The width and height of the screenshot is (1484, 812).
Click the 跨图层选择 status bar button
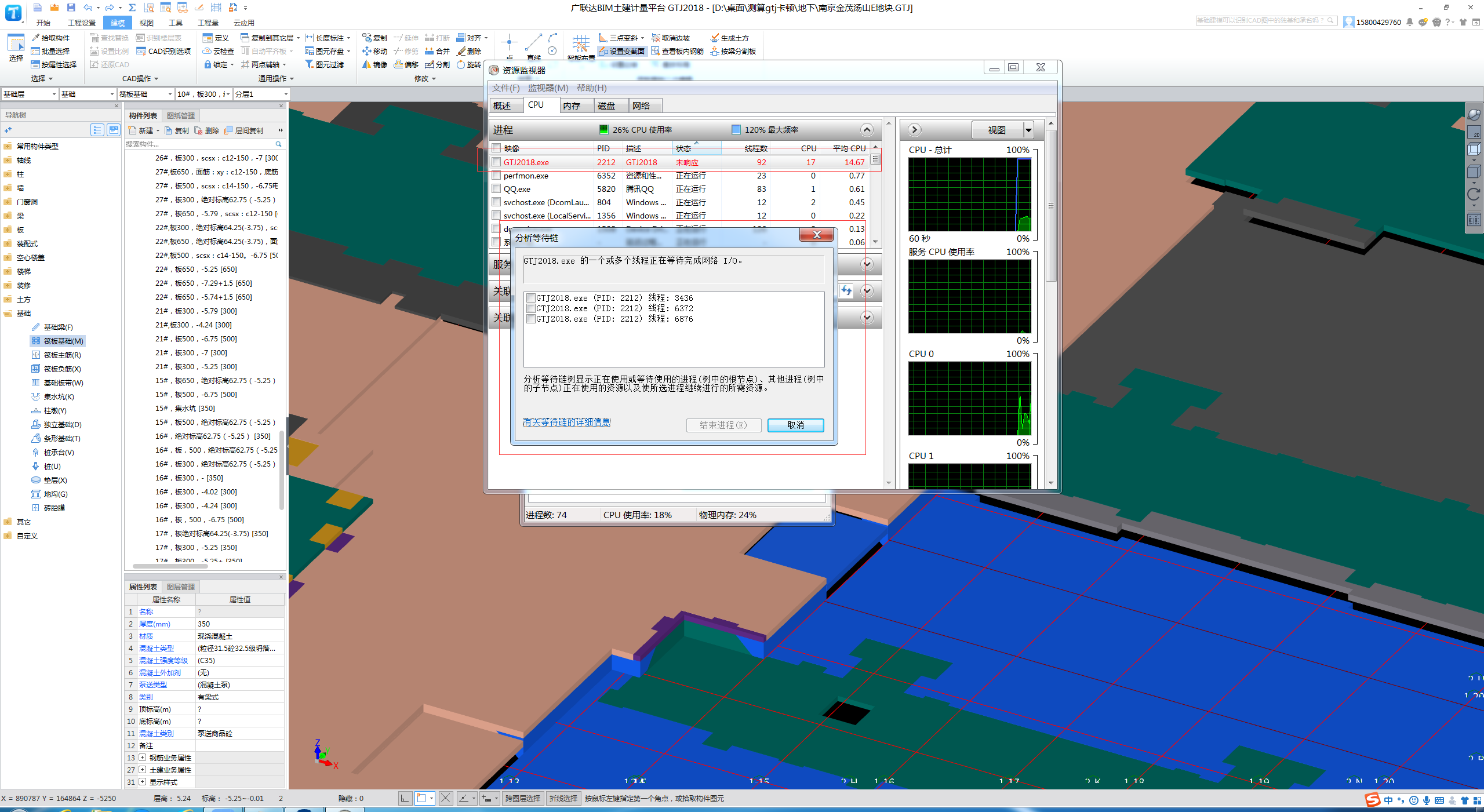[x=522, y=798]
